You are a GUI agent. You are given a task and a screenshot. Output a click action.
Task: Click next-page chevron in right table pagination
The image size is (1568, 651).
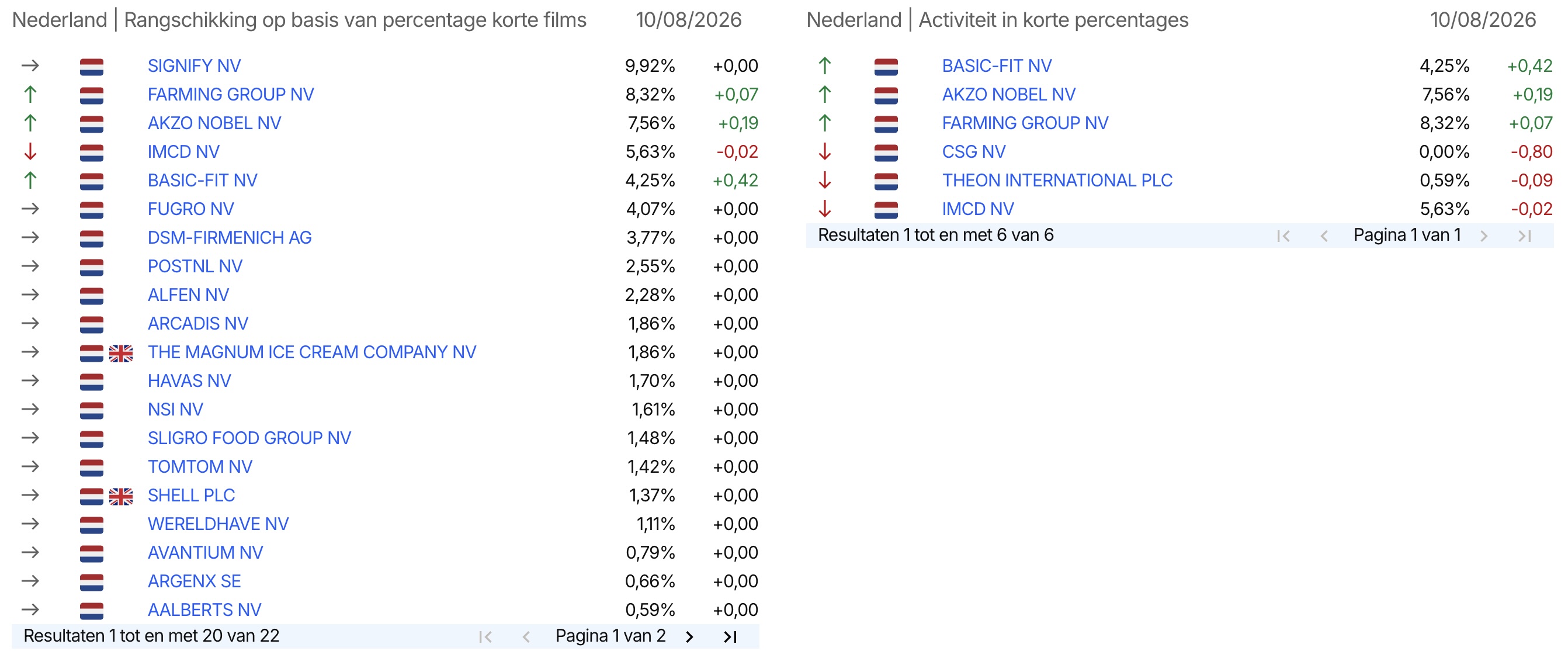click(x=1484, y=236)
